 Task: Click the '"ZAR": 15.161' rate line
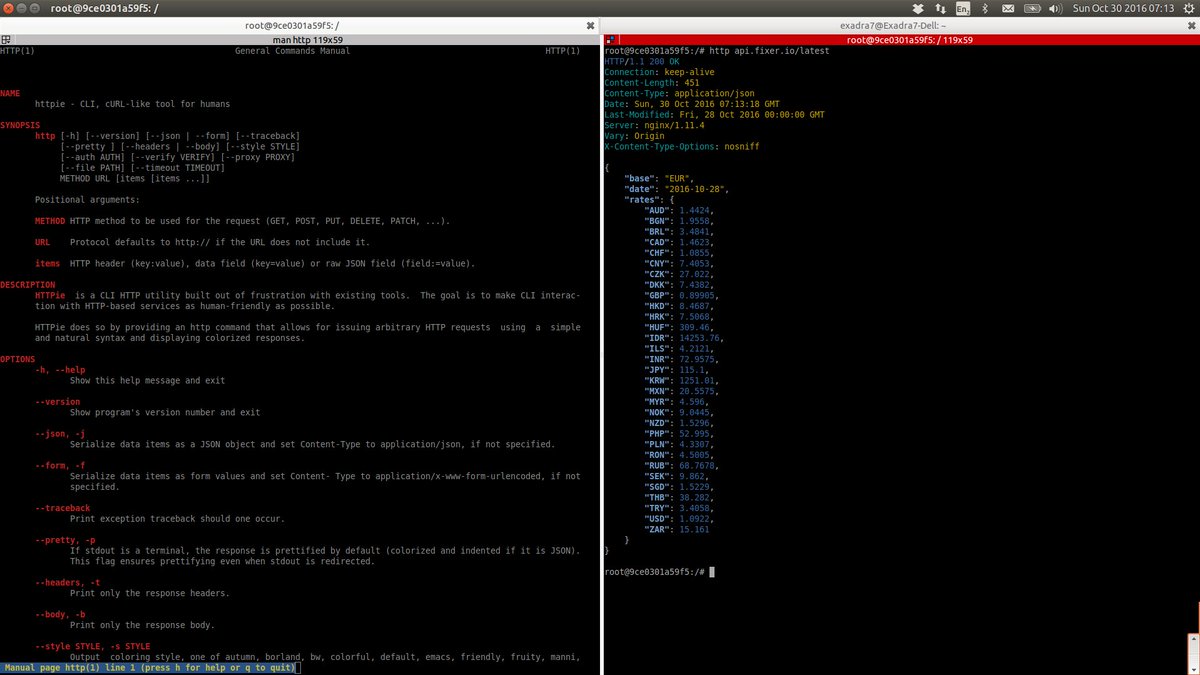coord(678,530)
